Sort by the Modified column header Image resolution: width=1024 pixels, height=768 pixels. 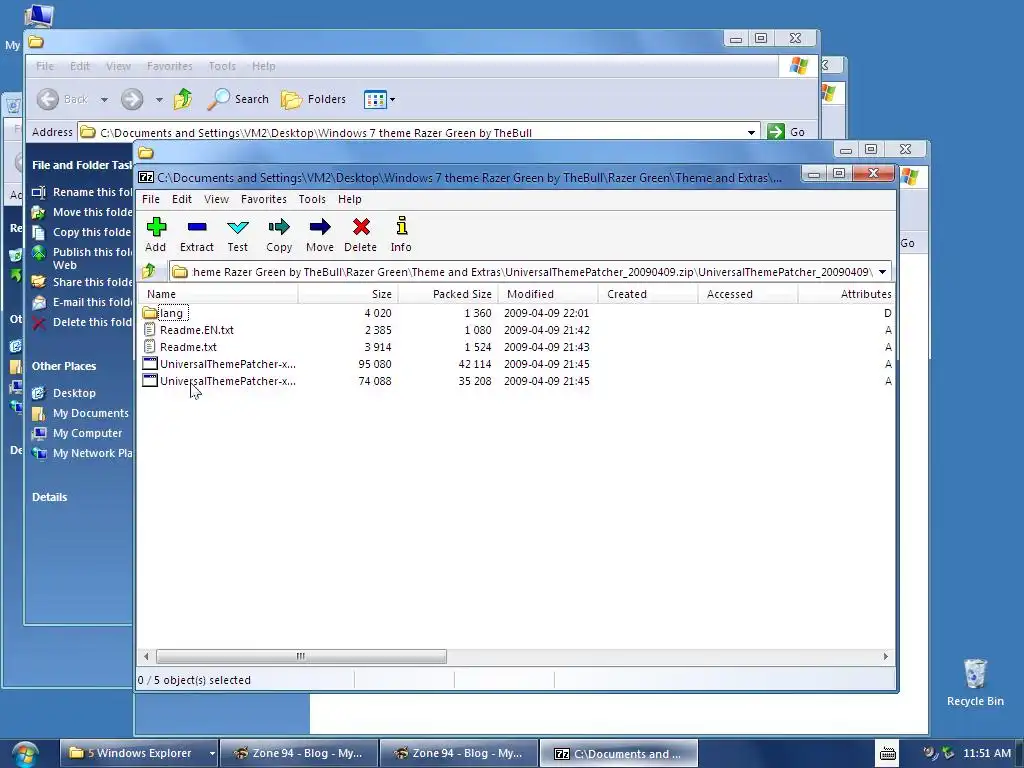point(548,294)
